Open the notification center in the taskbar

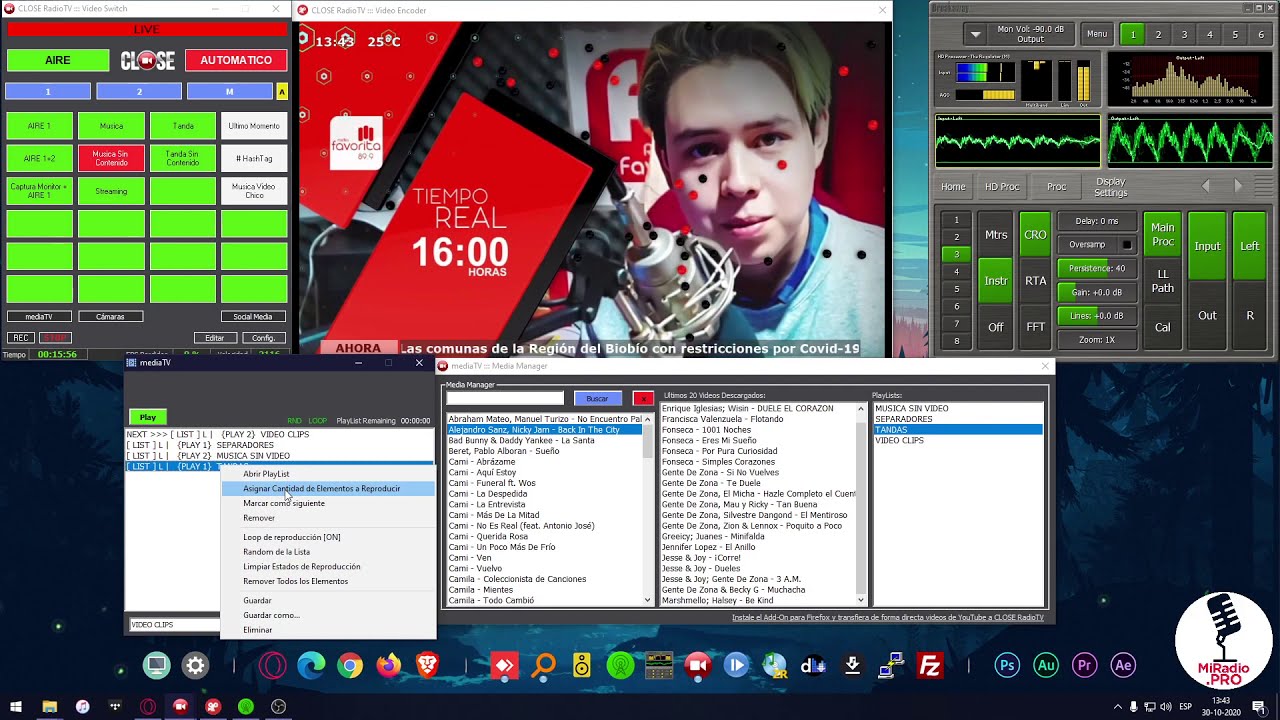point(1258,707)
